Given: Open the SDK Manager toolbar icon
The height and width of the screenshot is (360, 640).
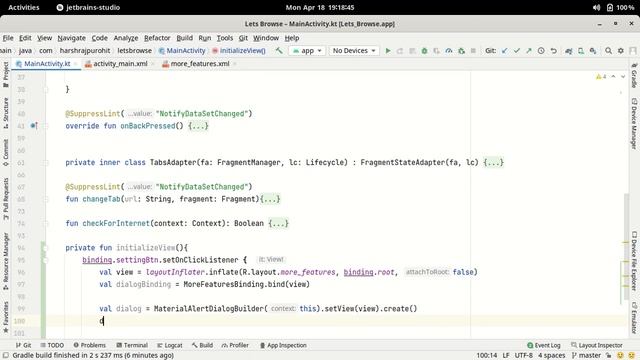Looking at the screenshot, I should (593, 51).
